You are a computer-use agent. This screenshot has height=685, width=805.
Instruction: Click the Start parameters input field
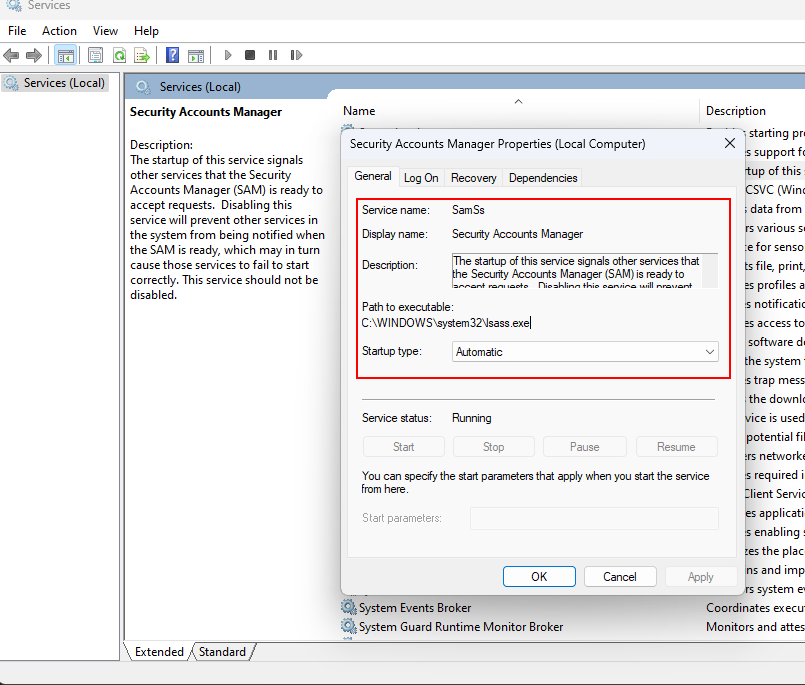[594, 518]
